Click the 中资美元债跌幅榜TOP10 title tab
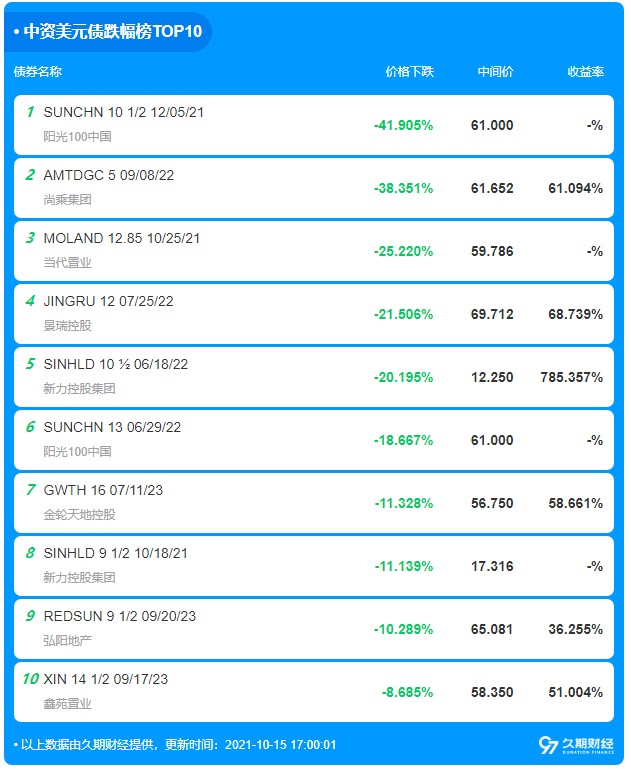Image resolution: width=631 pixels, height=769 pixels. 110,32
